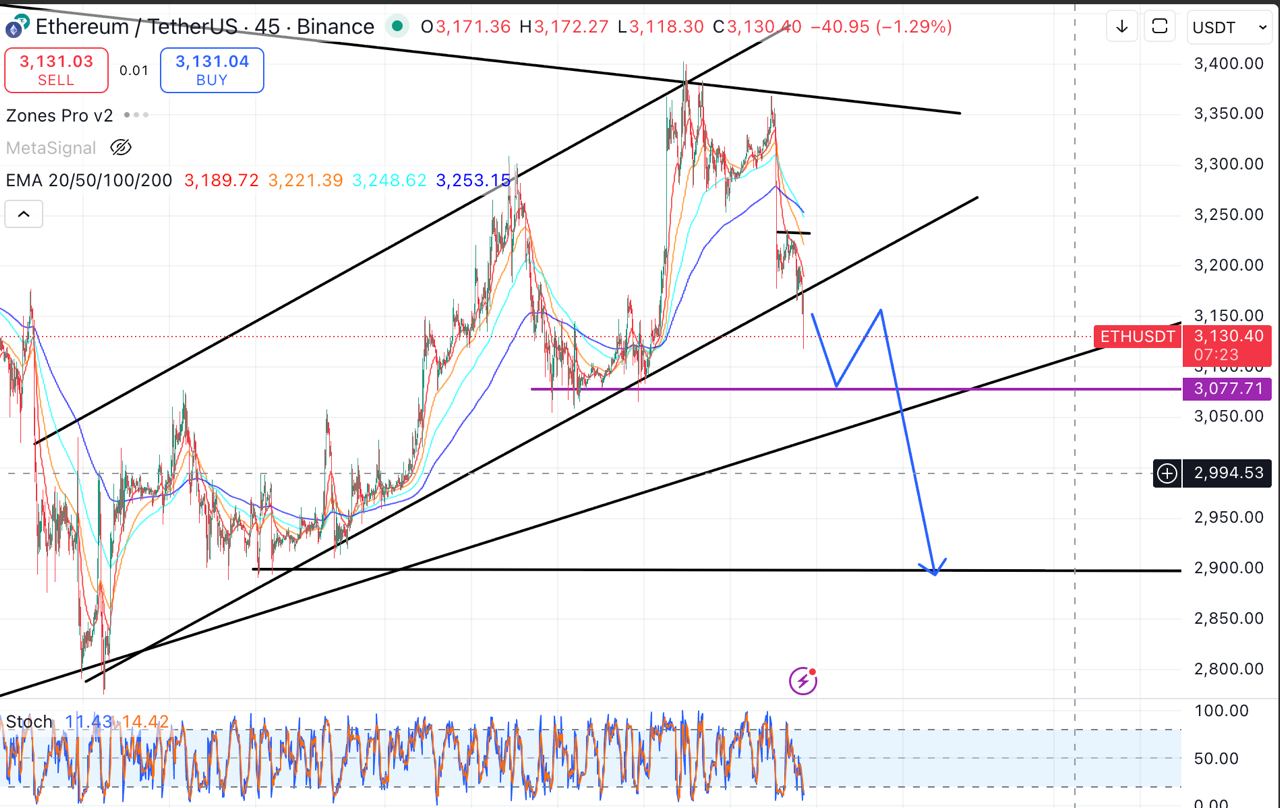
Task: Click the 3,300.00 price axis label
Action: click(x=1229, y=164)
